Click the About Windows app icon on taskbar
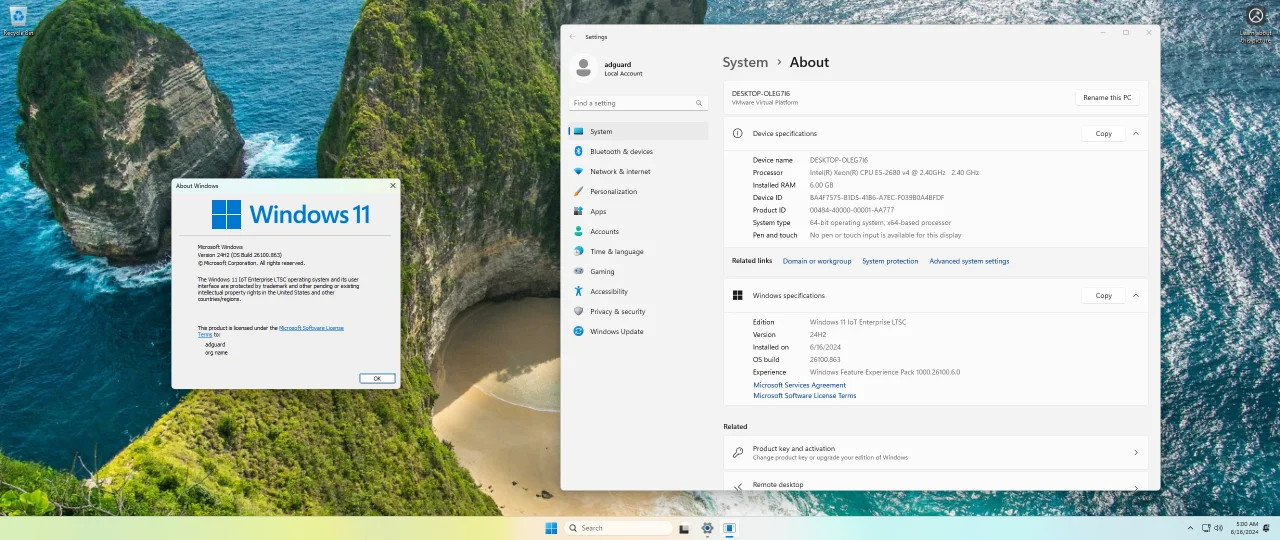The image size is (1280, 540). click(730, 528)
